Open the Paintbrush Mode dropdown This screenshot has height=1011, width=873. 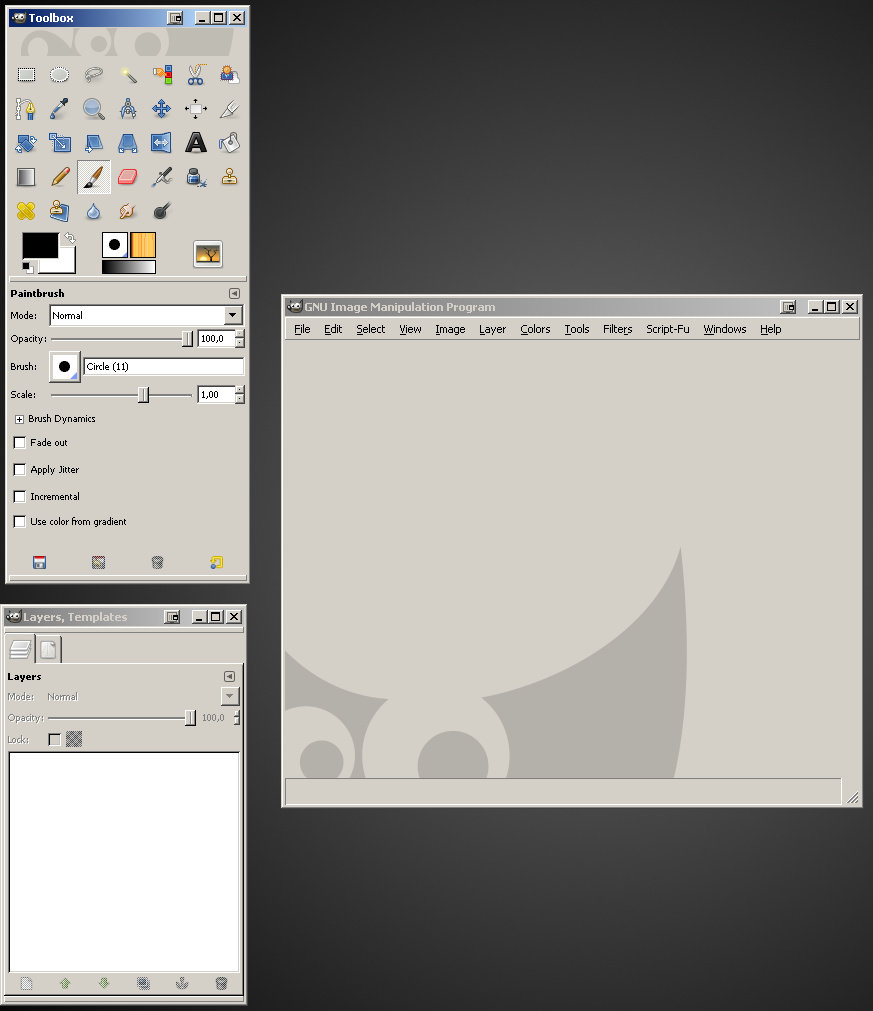[x=146, y=315]
